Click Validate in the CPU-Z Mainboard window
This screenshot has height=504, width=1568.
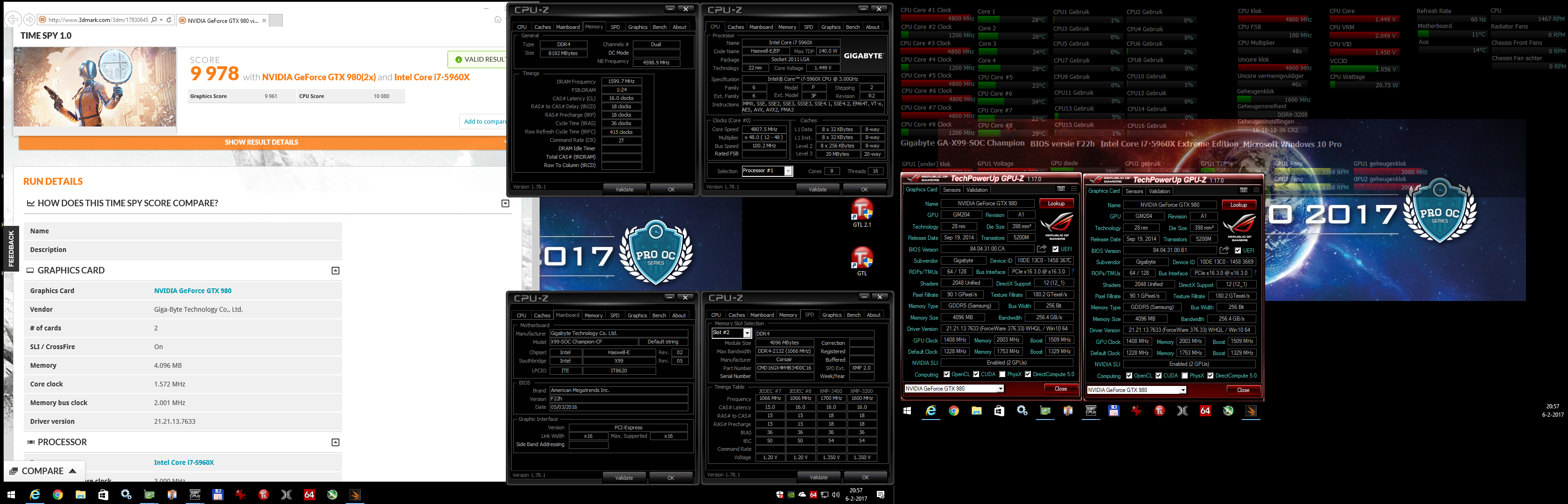click(624, 478)
